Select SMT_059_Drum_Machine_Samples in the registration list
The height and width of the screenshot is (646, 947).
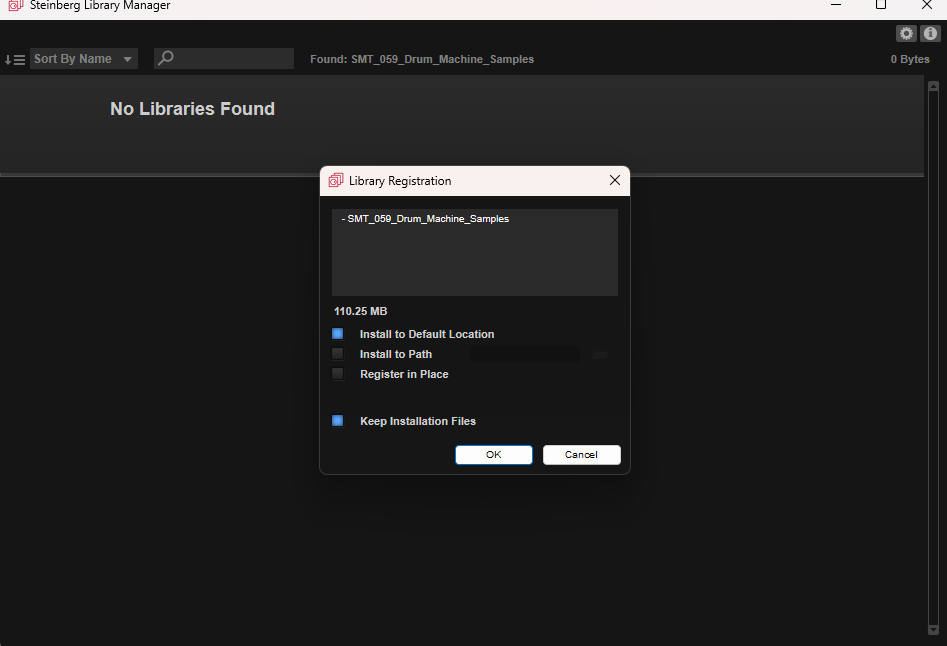click(x=425, y=219)
